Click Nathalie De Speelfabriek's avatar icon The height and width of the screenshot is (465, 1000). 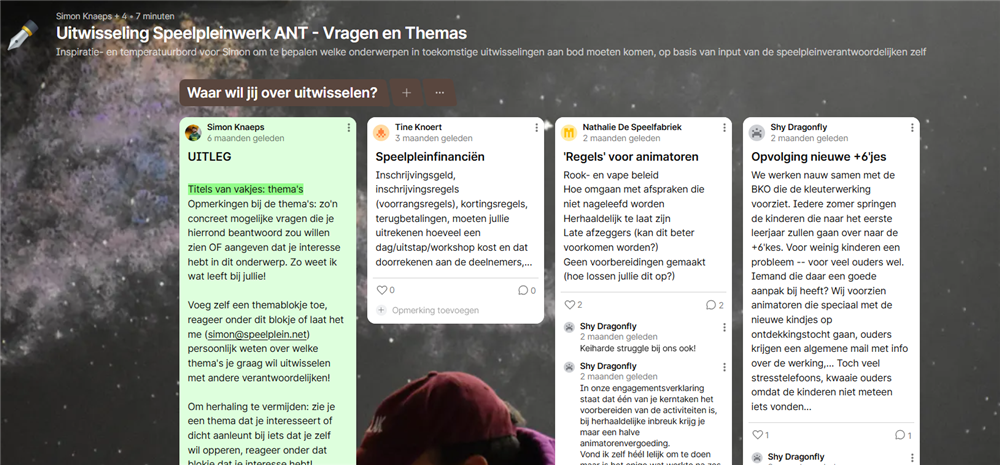pos(569,133)
